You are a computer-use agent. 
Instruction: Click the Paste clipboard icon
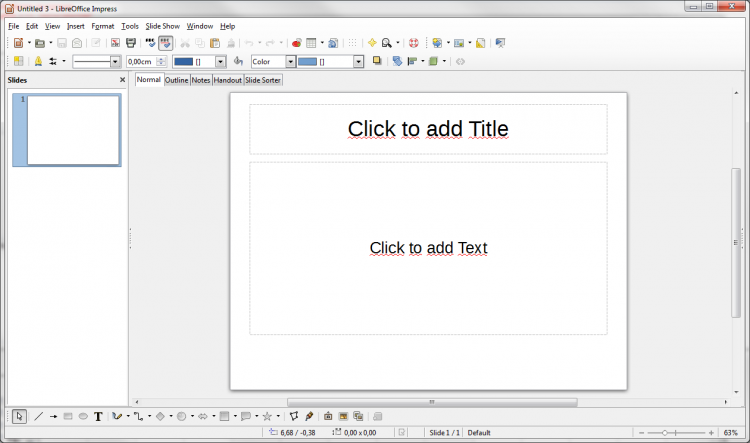(x=215, y=43)
